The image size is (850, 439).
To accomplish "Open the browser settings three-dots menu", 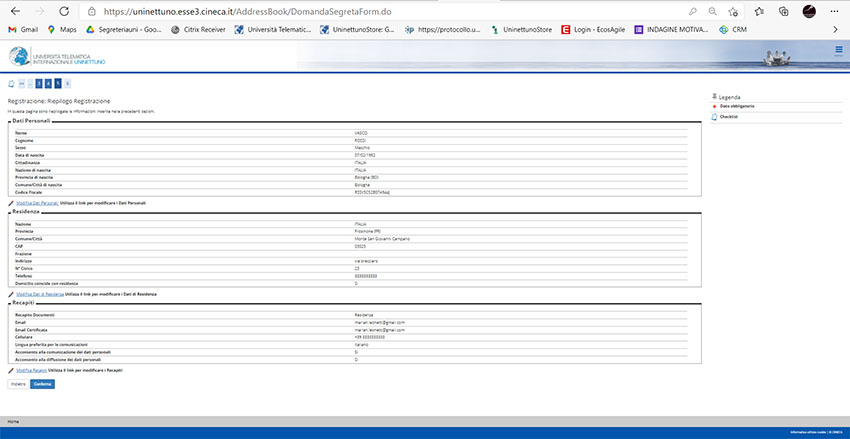I will pos(835,11).
